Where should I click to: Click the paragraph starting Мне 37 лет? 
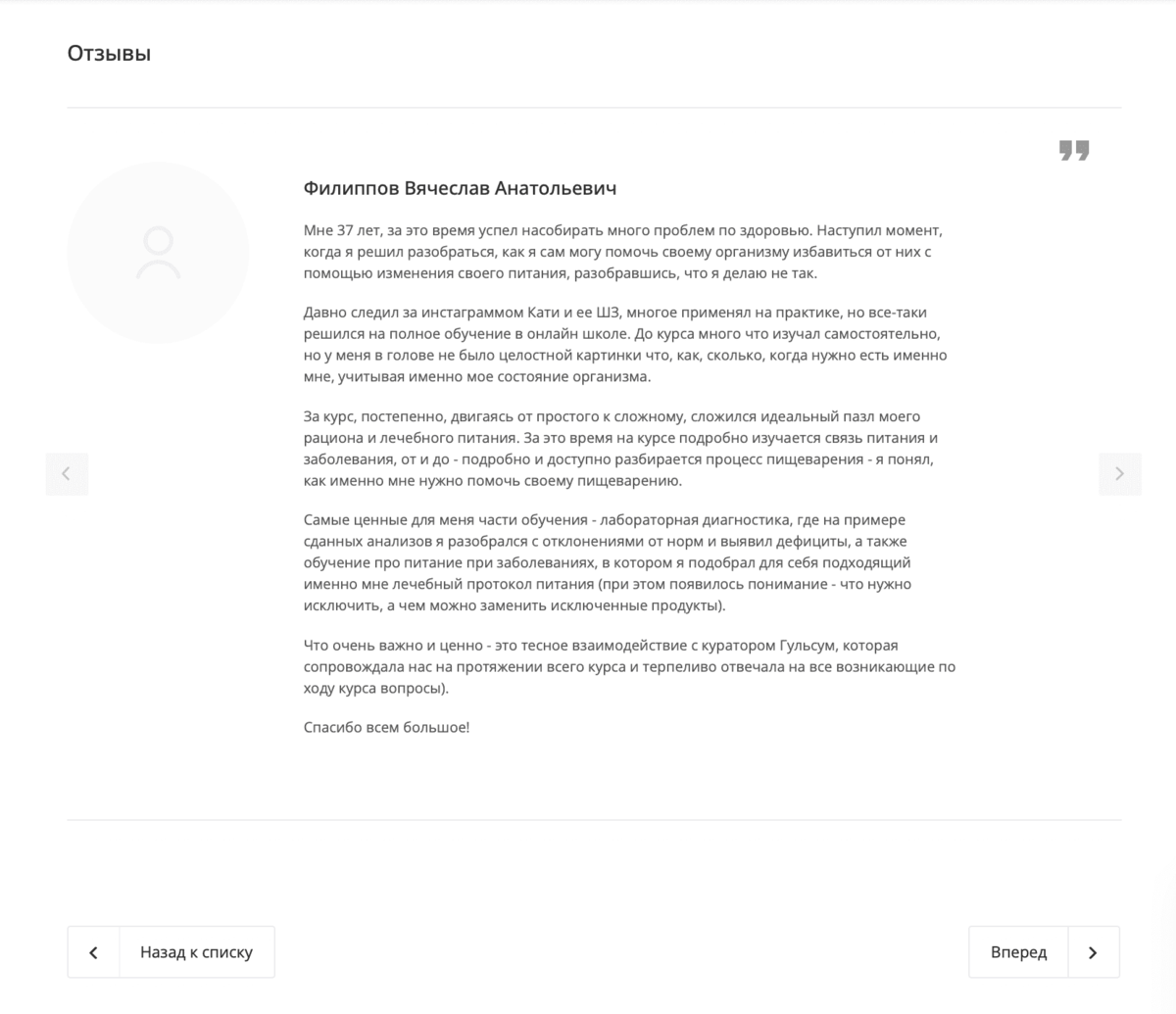[x=623, y=253]
